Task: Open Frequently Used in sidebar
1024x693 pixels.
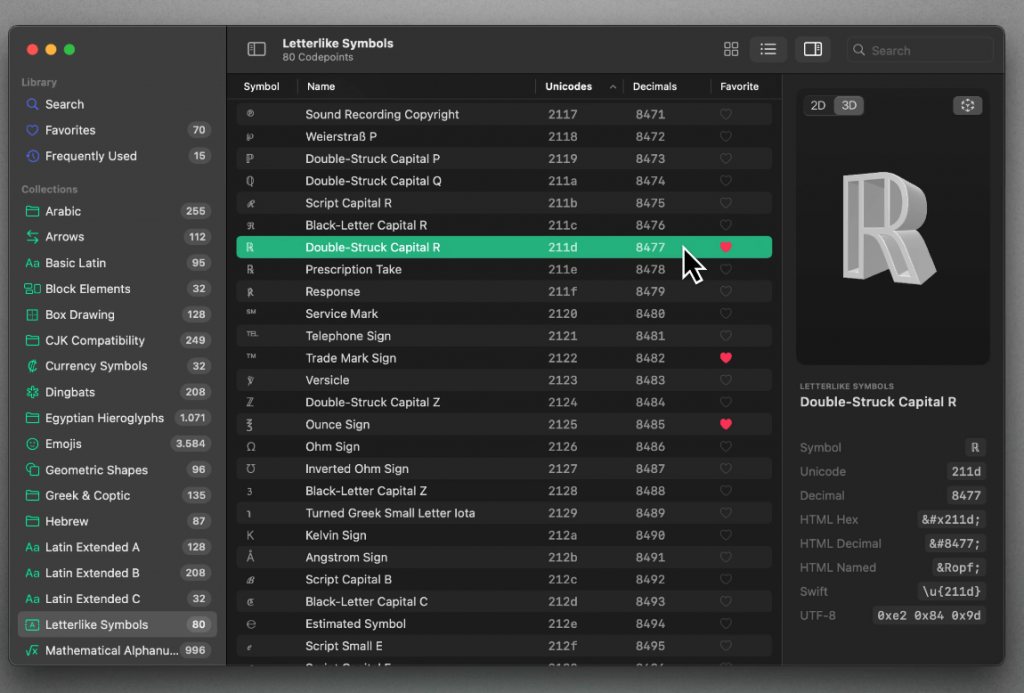Action: [x=90, y=156]
